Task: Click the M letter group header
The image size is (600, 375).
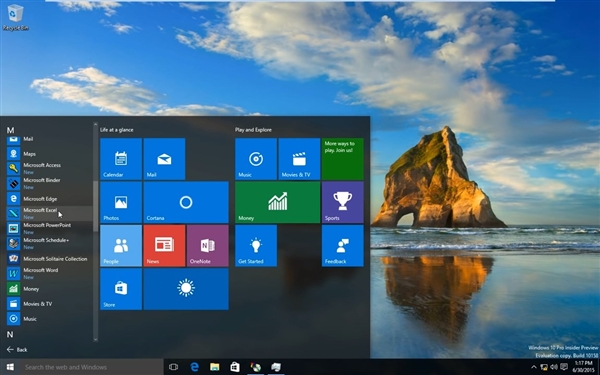Action: click(10, 130)
